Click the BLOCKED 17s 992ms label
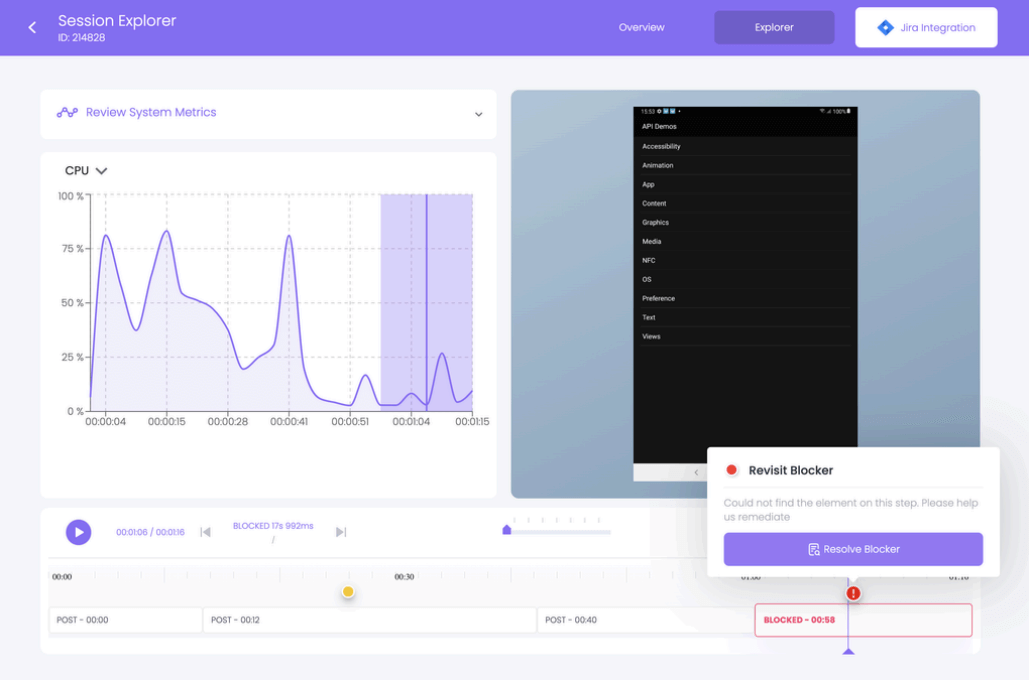1029x680 pixels. 273,526
